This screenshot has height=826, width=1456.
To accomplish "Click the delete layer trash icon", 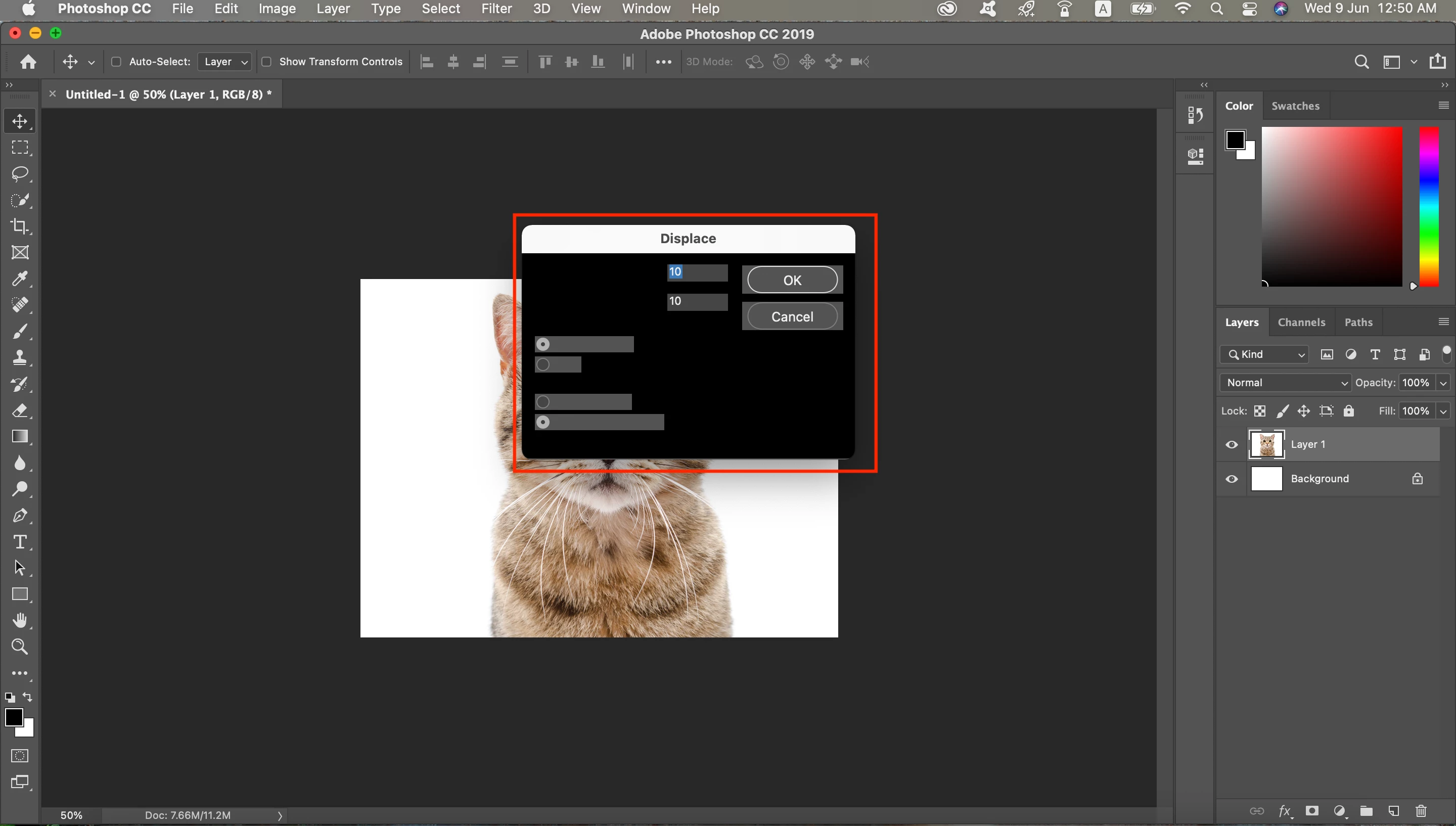I will pos(1420,811).
